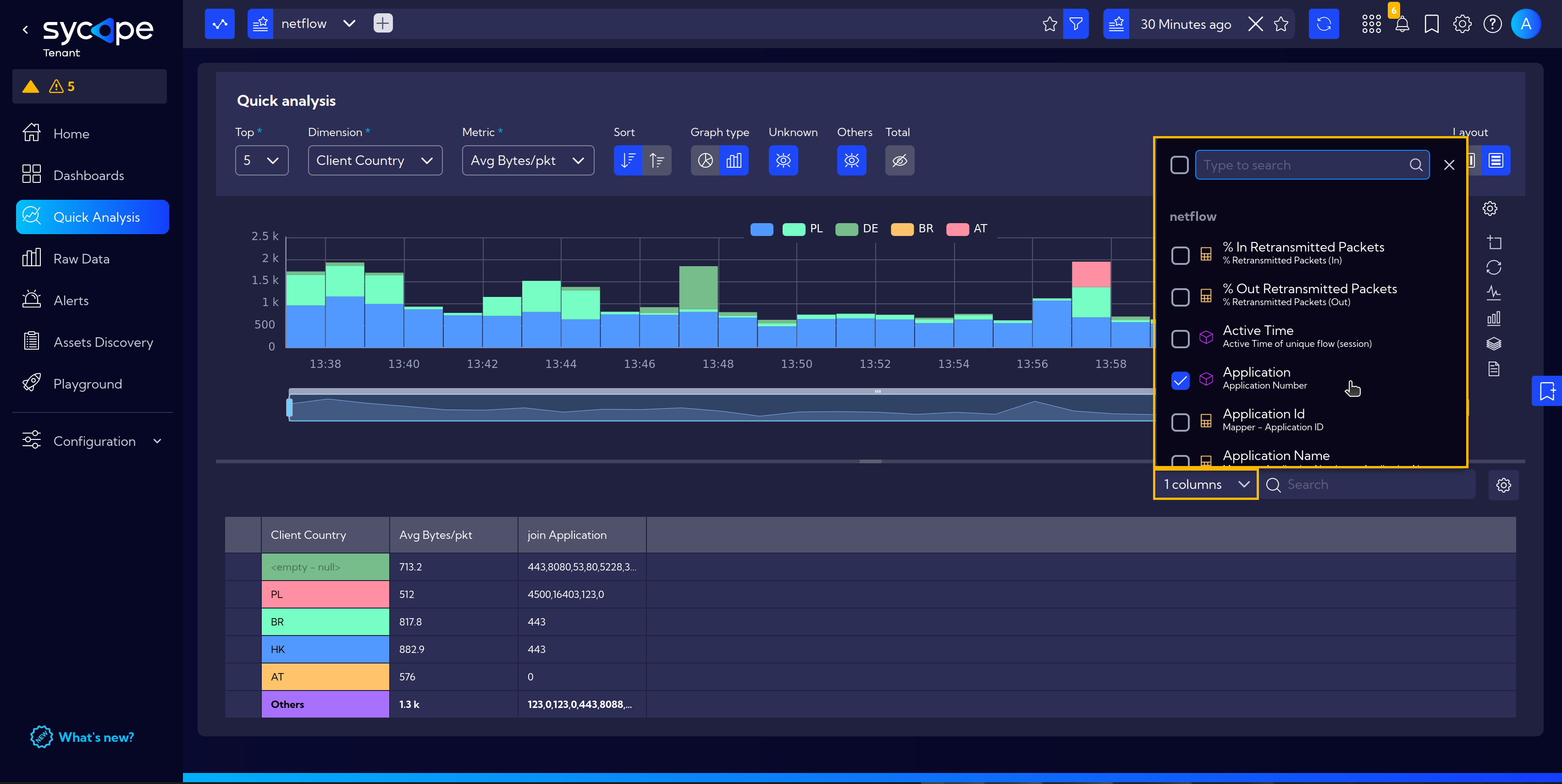Open settings gear in top bar
The image size is (1562, 784).
pyautogui.click(x=1462, y=24)
